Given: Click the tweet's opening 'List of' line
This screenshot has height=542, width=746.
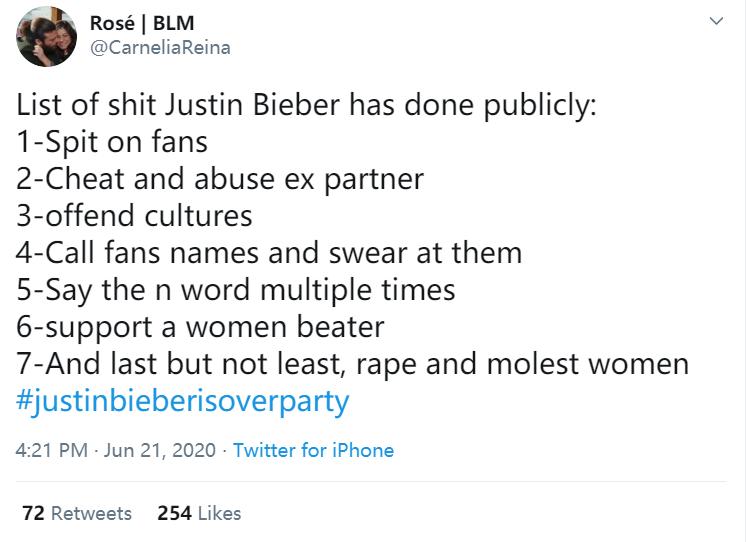Looking at the screenshot, I should click(x=307, y=105).
